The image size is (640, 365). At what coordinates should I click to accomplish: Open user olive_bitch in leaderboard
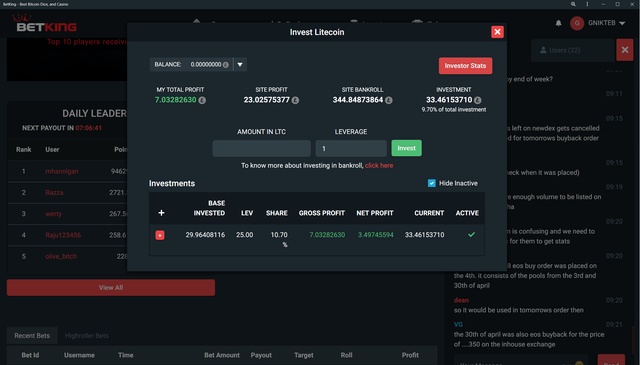[61, 256]
